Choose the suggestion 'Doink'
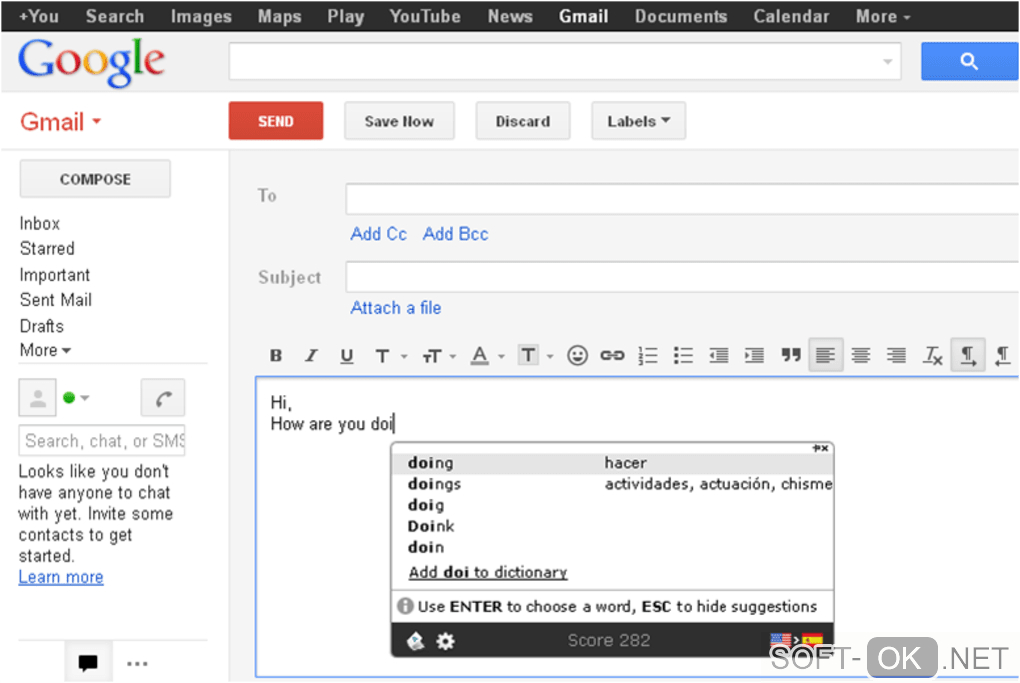 point(612,526)
